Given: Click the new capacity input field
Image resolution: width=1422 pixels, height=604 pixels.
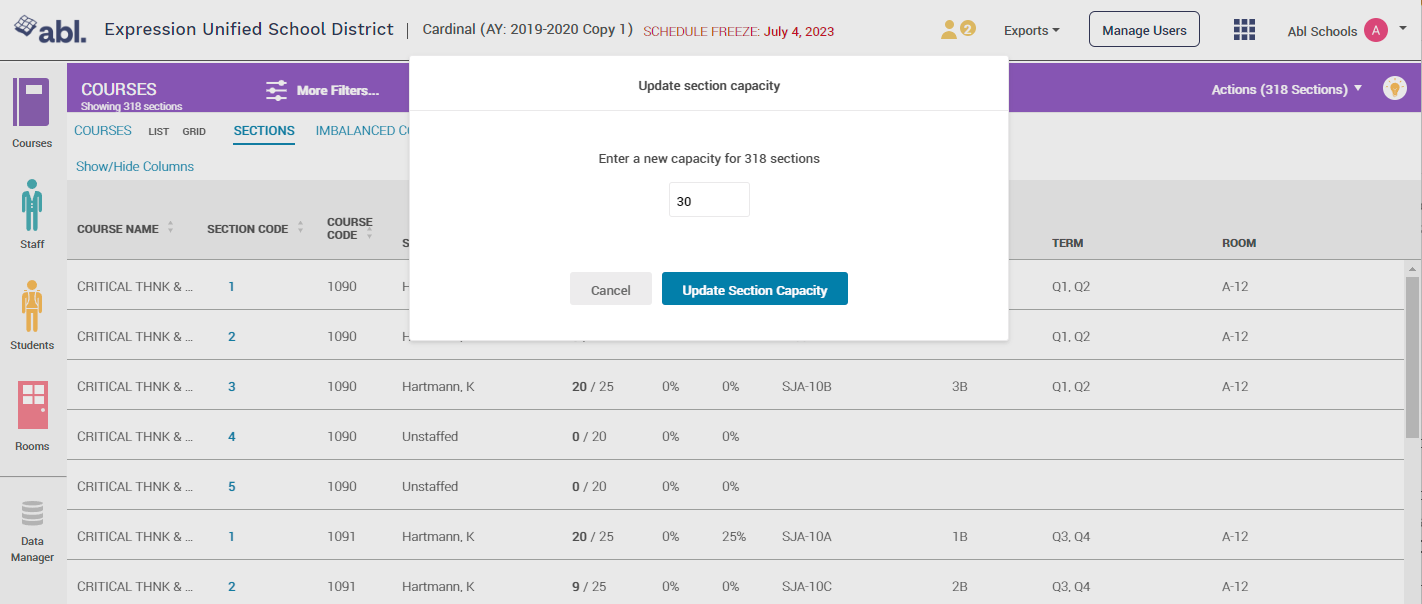Looking at the screenshot, I should click(709, 200).
